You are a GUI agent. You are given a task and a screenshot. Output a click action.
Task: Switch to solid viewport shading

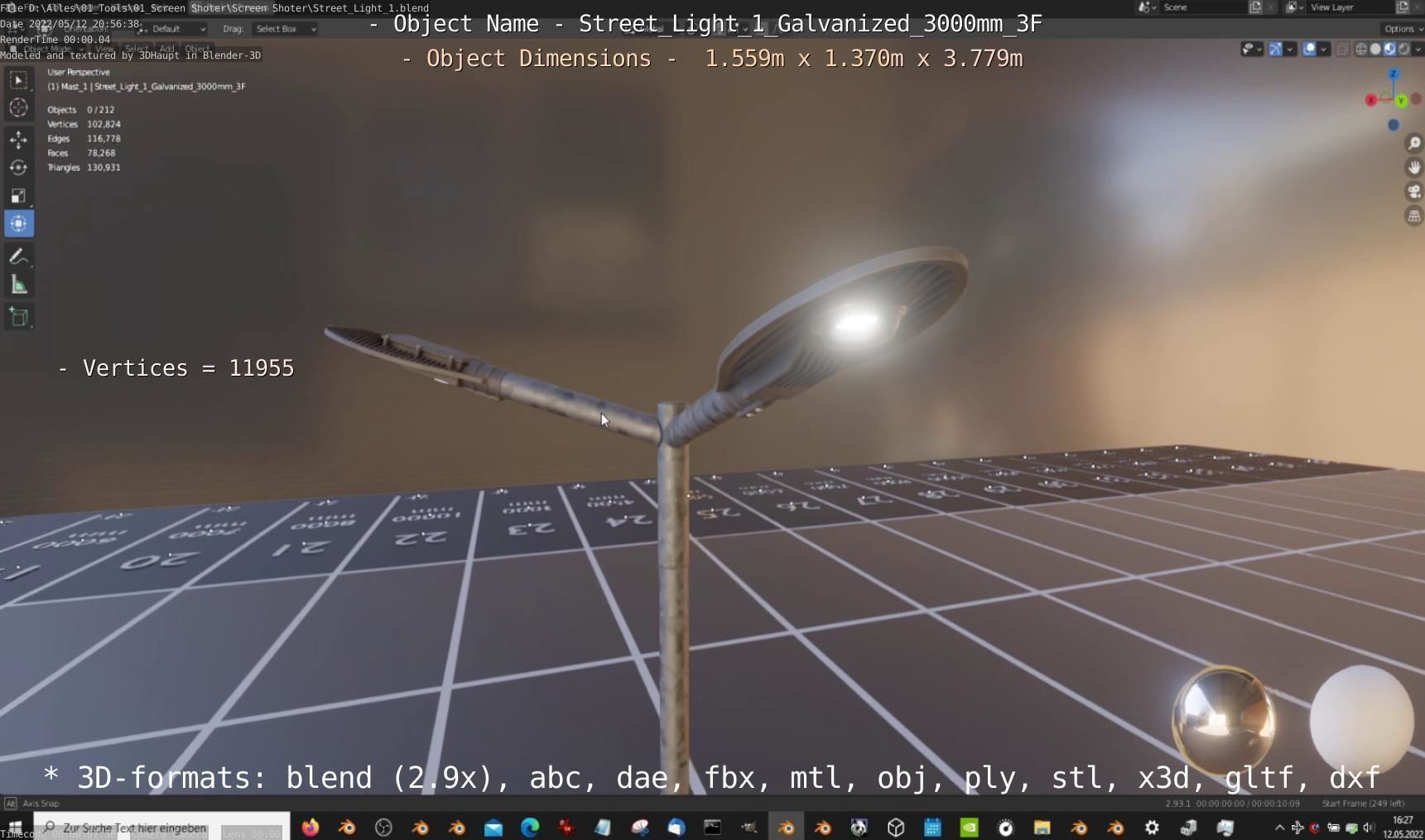pyautogui.click(x=1375, y=50)
